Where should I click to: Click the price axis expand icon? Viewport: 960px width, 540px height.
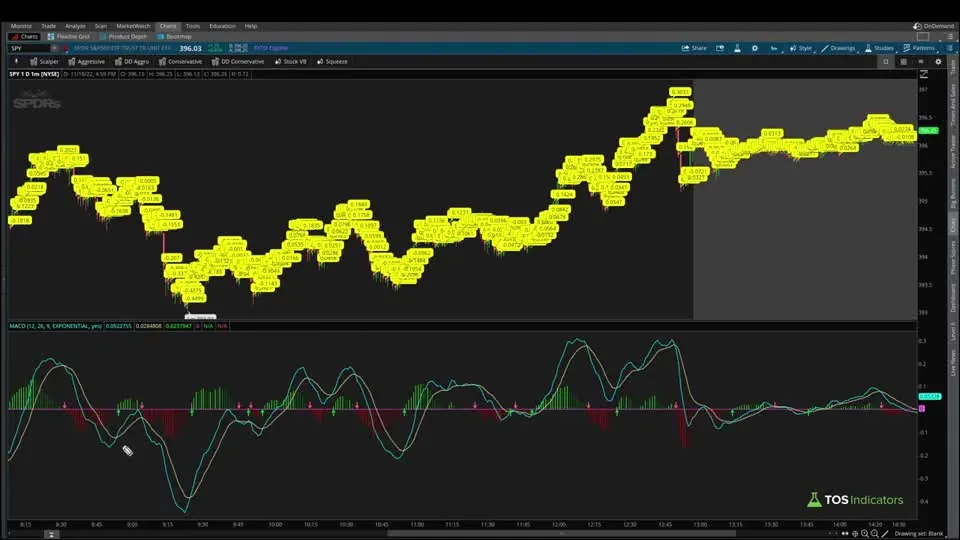coord(924,74)
